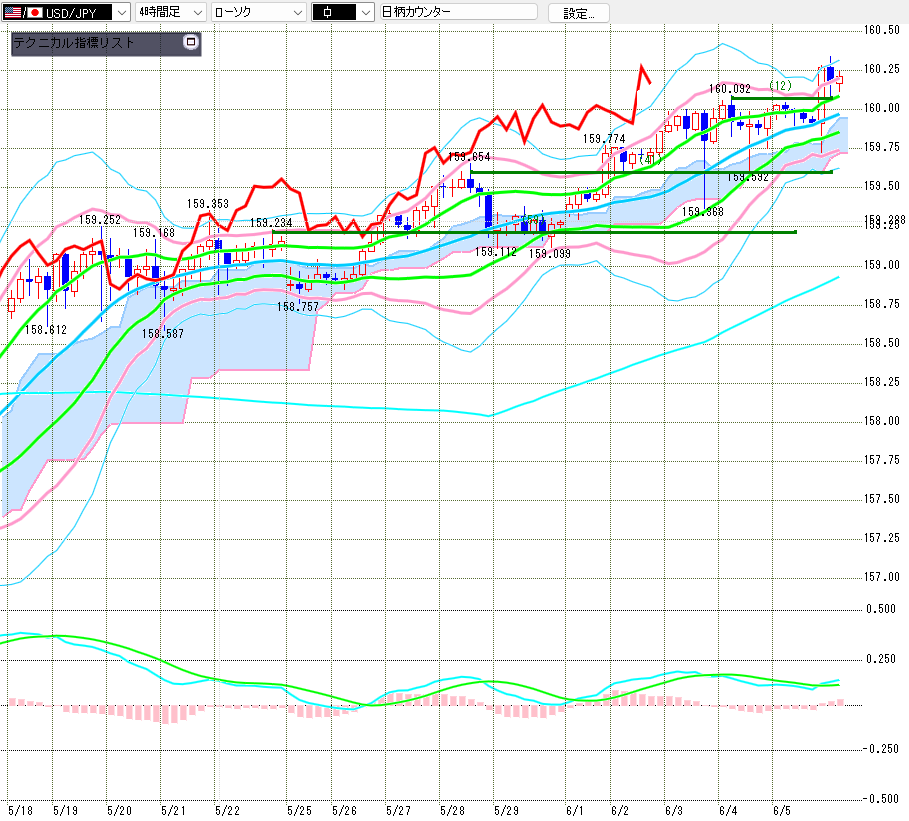Viewport: 909px width, 821px height.
Task: Click the green (12) day counter label
Action: coord(780,85)
